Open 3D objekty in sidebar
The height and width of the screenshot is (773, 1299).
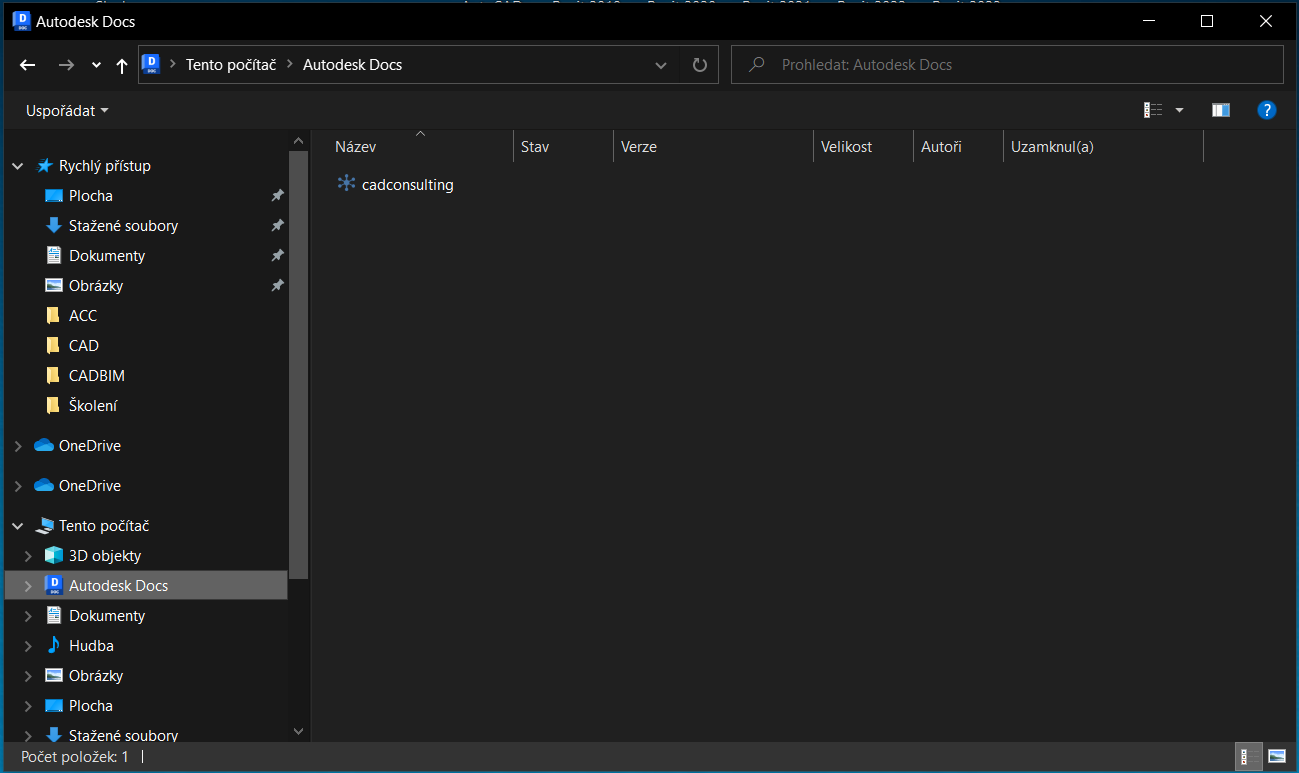click(x=104, y=556)
